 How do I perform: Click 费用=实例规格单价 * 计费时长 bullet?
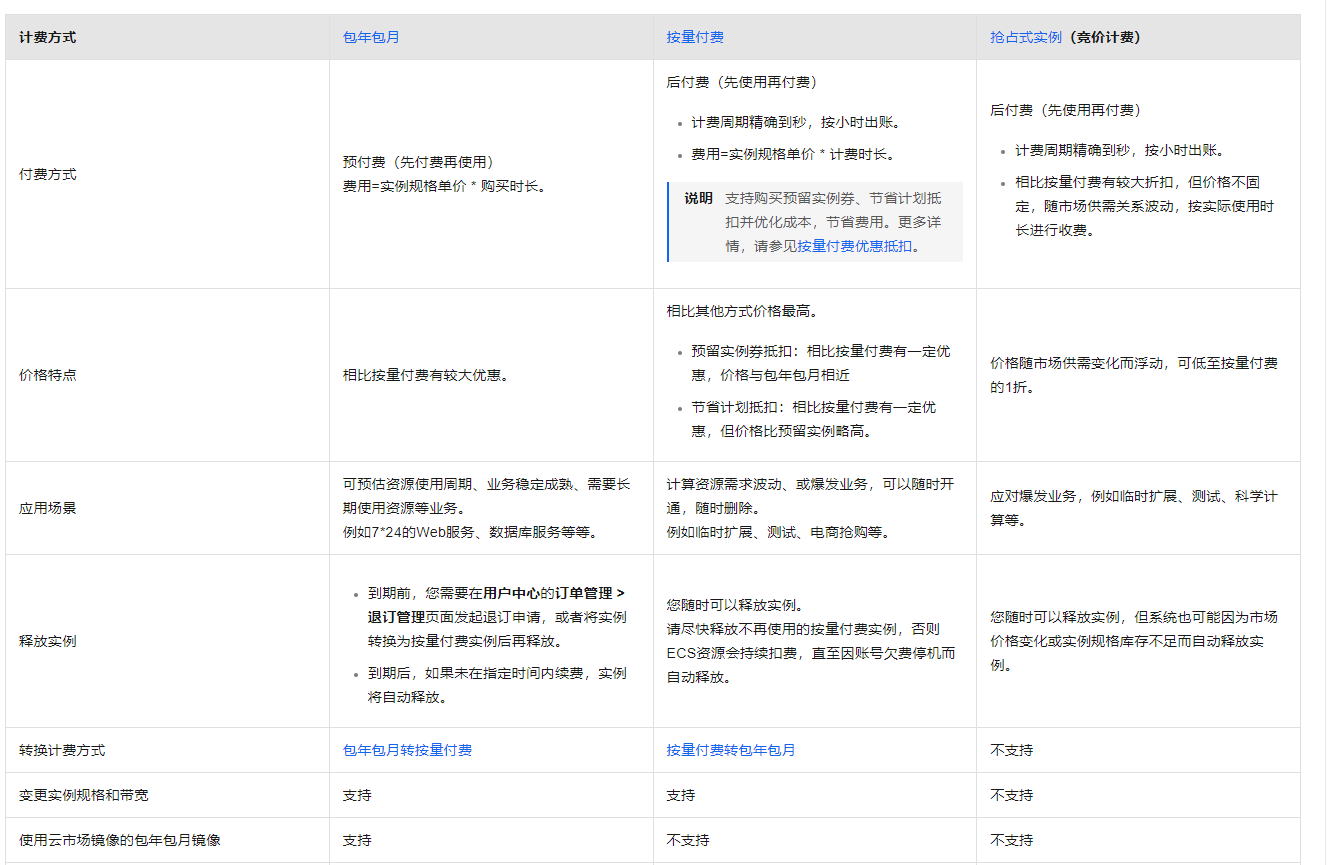coord(796,155)
